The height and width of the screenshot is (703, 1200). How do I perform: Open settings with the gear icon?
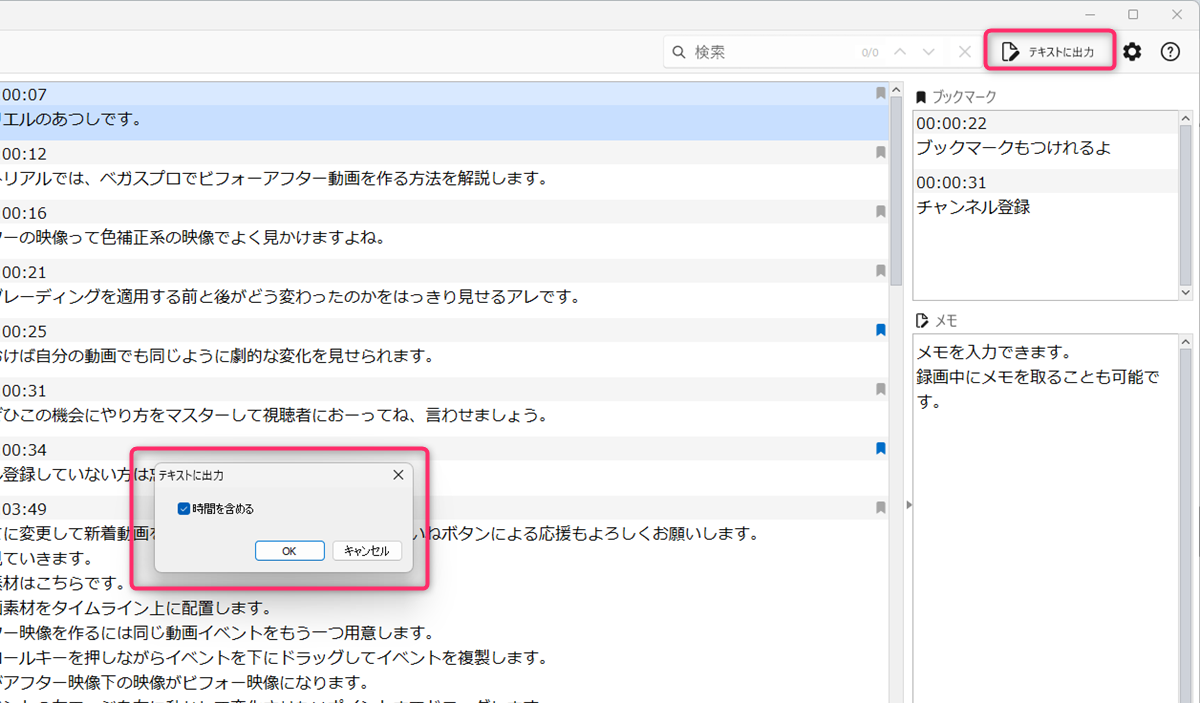[x=1132, y=52]
